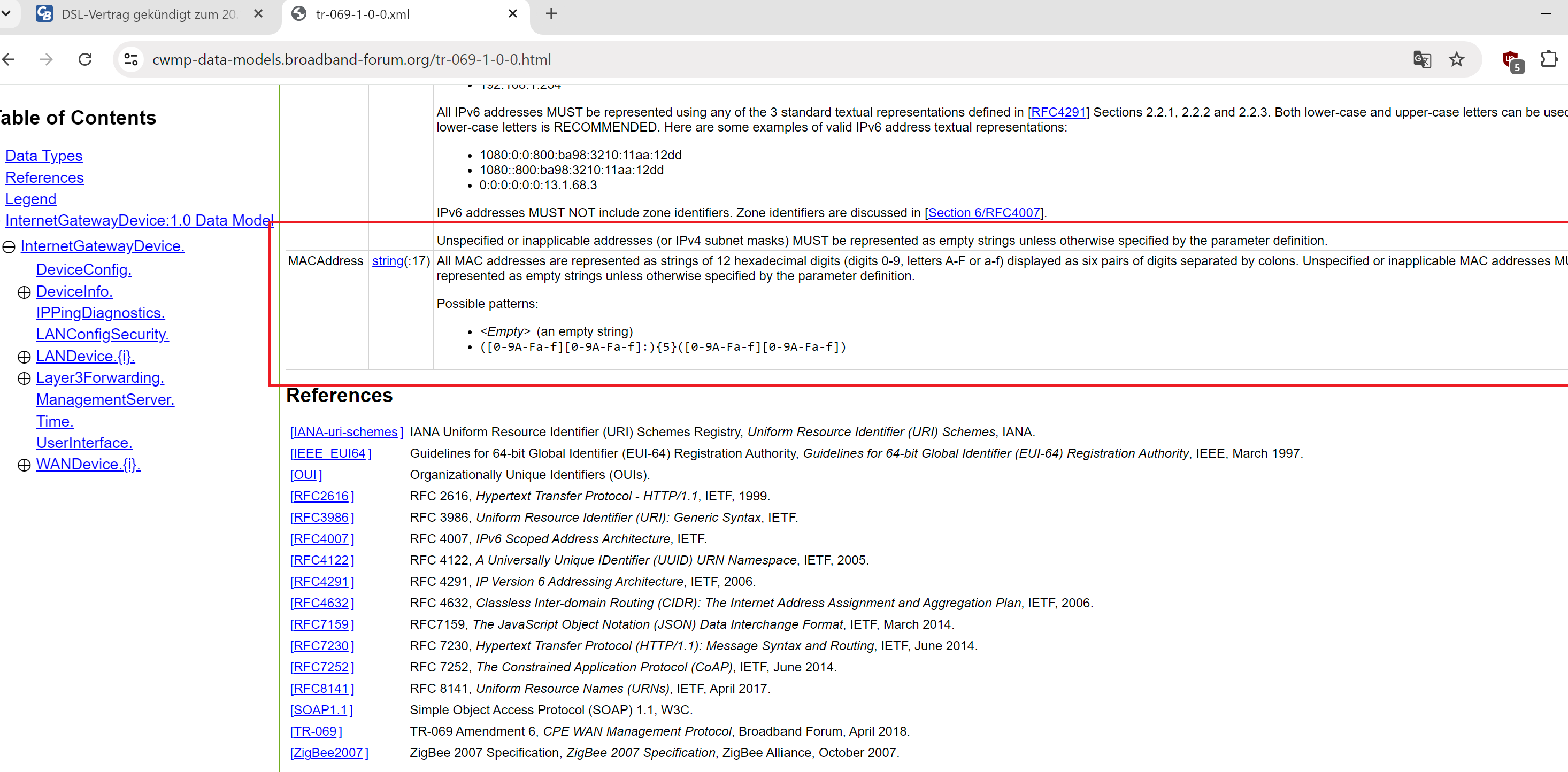Open the ManagementServer. contents link
The height and width of the screenshot is (772, 1568).
point(105,400)
